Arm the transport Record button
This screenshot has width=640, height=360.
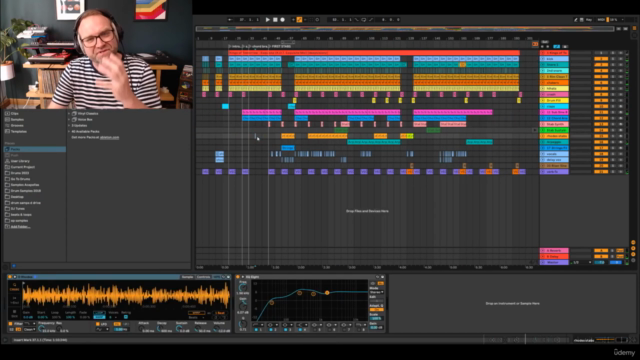282,20
